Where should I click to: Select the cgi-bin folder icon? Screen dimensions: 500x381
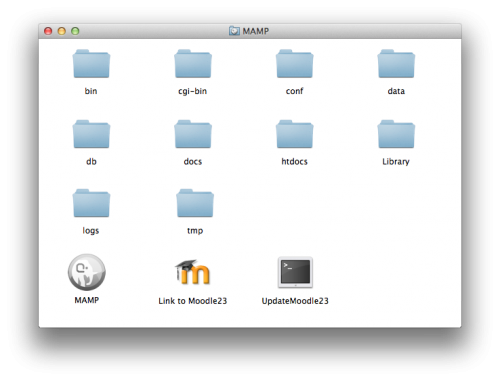coord(193,64)
